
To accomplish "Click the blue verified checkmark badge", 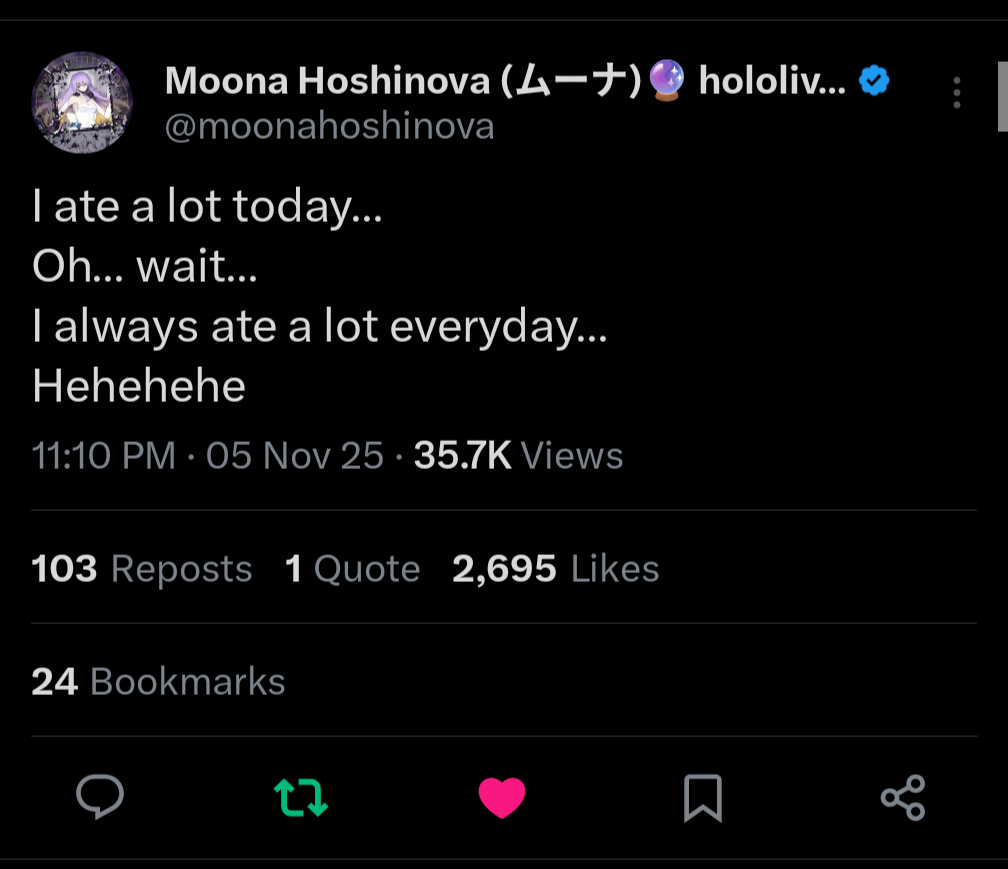I will [875, 80].
